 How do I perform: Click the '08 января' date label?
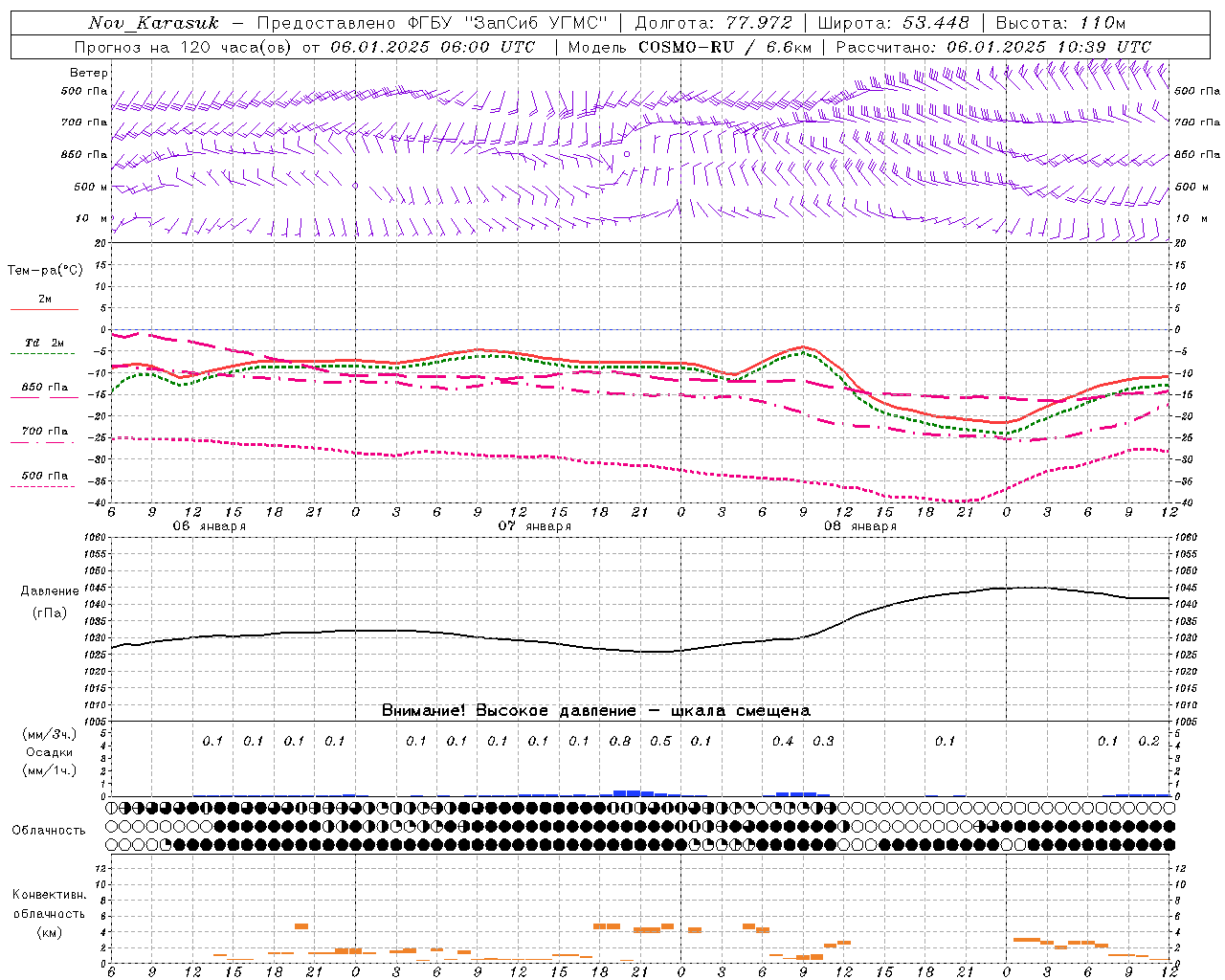[x=860, y=526]
